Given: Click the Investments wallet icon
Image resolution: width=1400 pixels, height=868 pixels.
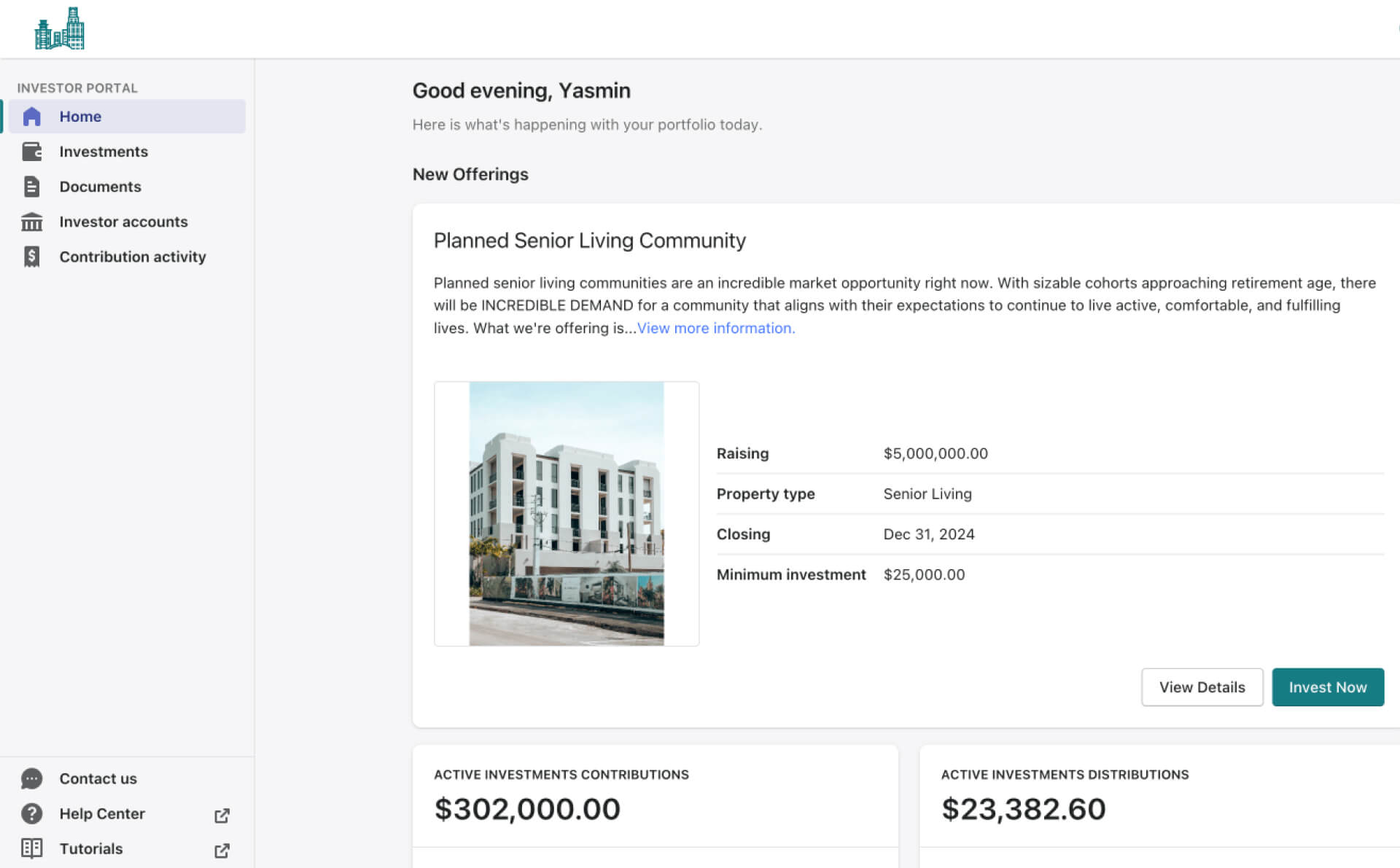Looking at the screenshot, I should pyautogui.click(x=31, y=152).
